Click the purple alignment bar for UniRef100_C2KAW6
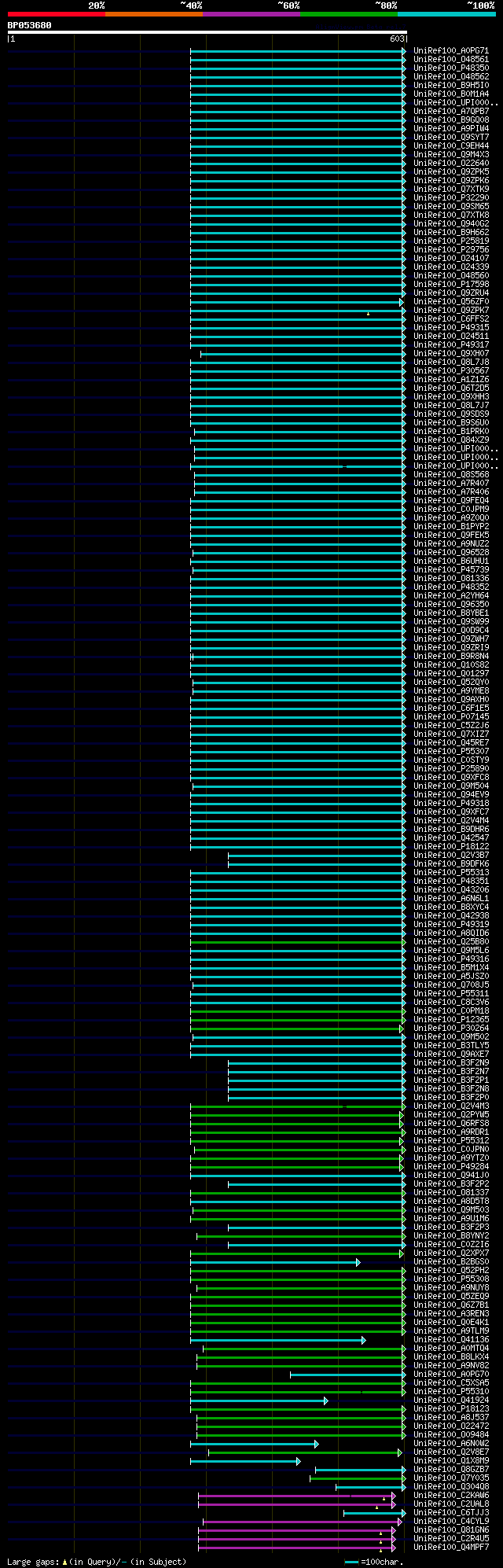503x1568 pixels. (x=296, y=1496)
